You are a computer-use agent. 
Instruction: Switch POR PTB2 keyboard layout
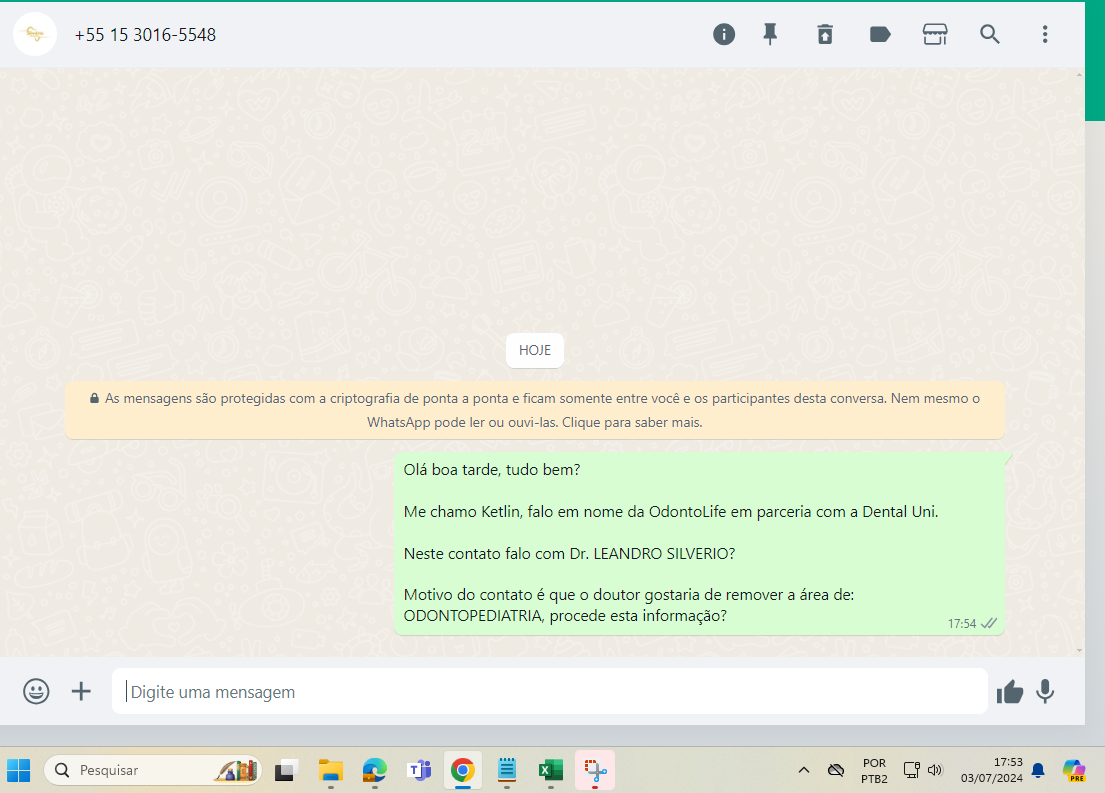874,770
